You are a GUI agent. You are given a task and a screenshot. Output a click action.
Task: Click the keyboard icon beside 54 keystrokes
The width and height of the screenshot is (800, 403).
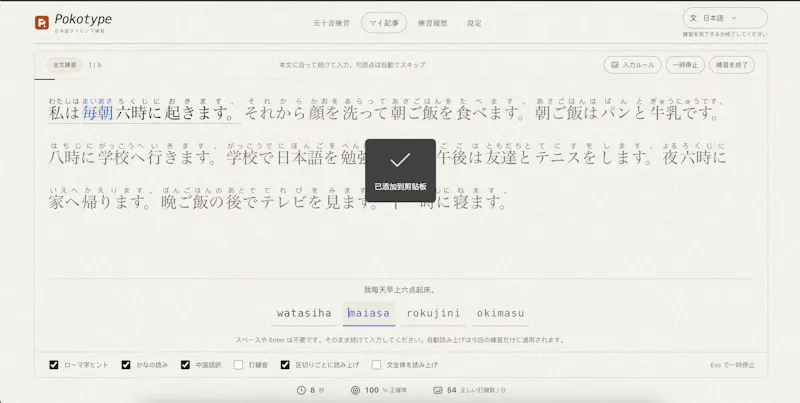[x=437, y=390]
